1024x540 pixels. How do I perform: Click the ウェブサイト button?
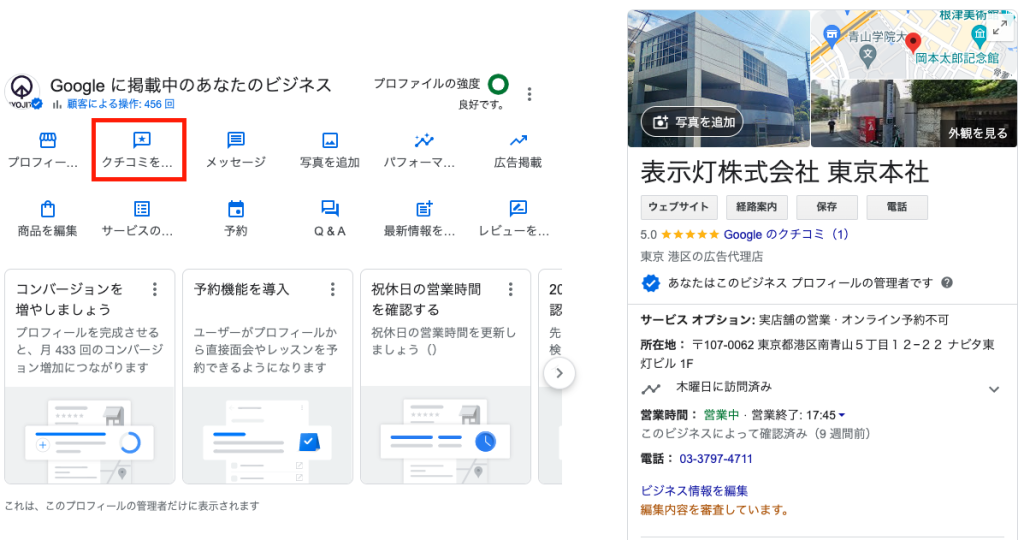(x=679, y=207)
